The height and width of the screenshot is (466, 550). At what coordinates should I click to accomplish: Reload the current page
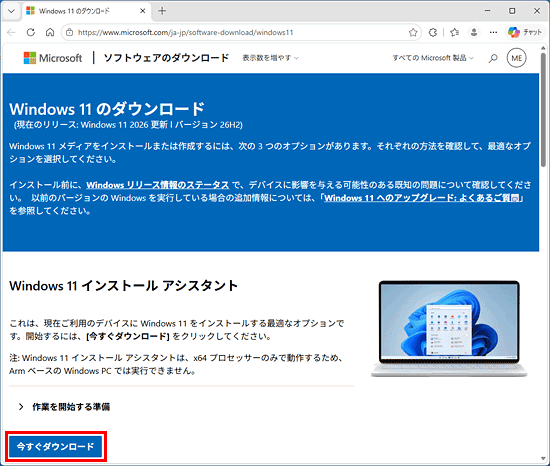pyautogui.click(x=31, y=33)
